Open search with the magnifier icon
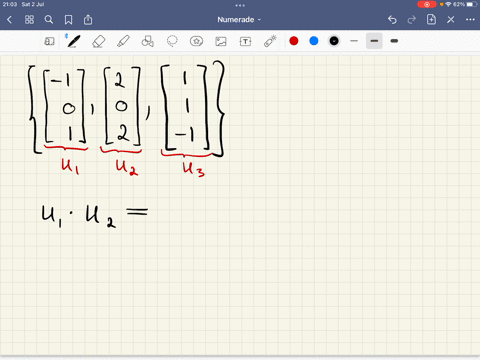The image size is (480, 360). pos(49,20)
